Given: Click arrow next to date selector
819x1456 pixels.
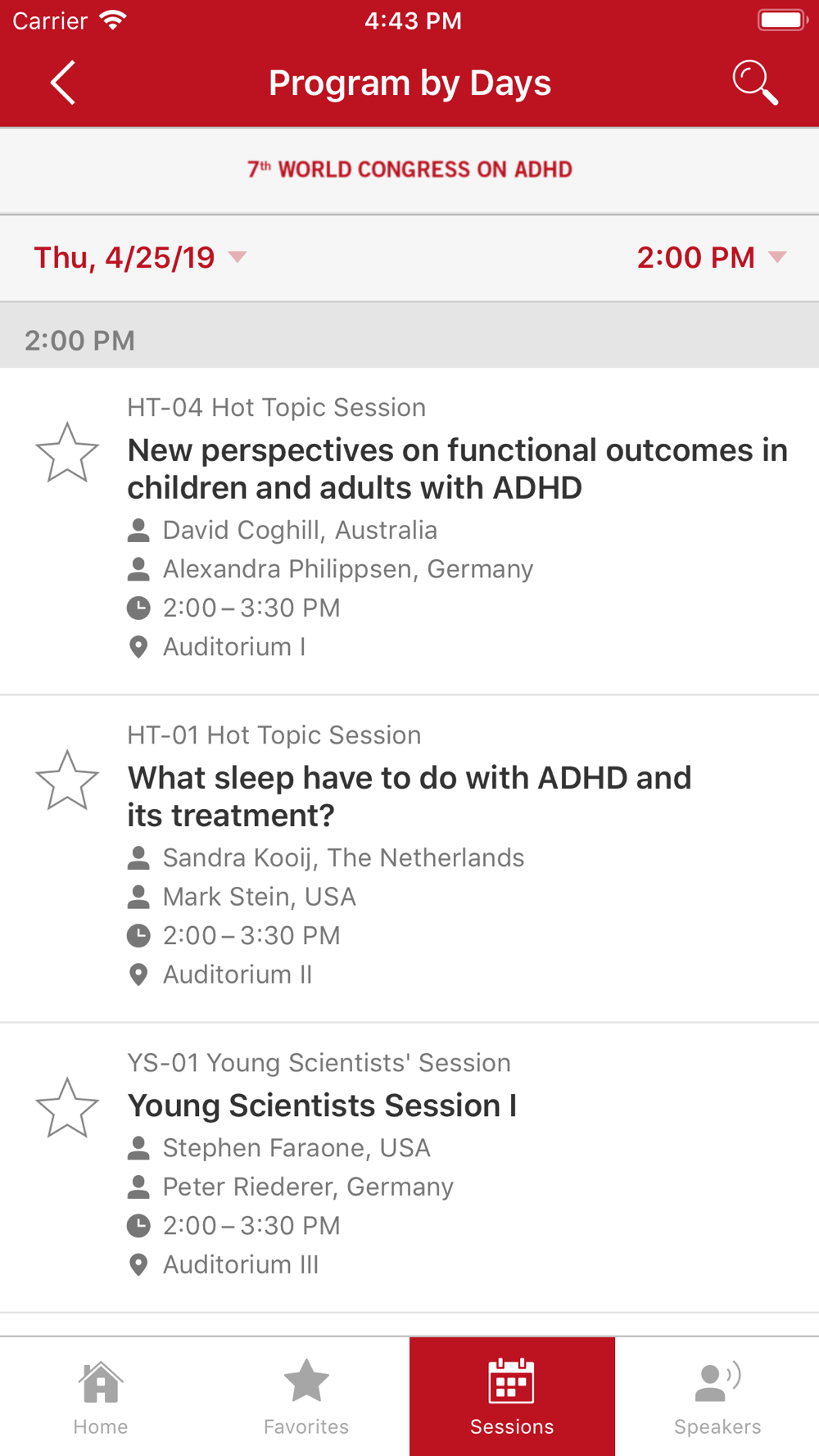Looking at the screenshot, I should tap(238, 257).
